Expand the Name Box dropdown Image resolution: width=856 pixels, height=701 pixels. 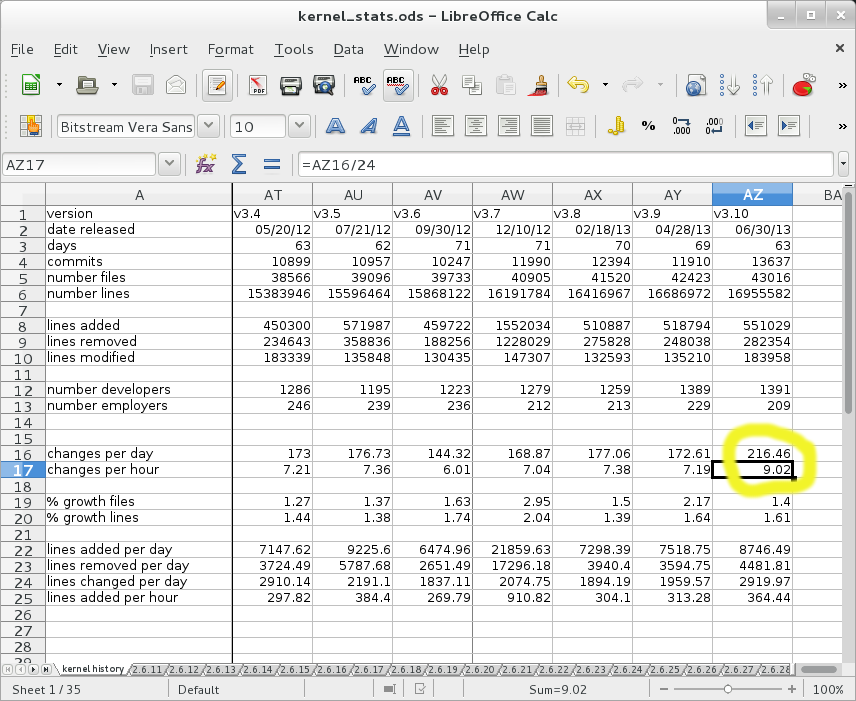pos(169,164)
